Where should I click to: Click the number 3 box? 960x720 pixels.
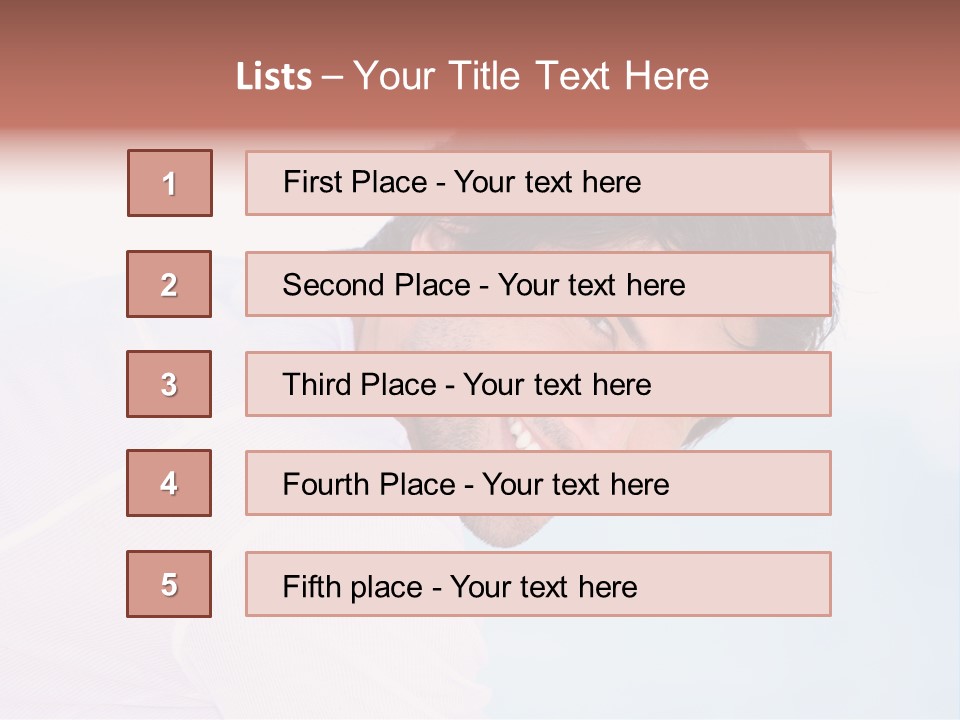point(169,384)
